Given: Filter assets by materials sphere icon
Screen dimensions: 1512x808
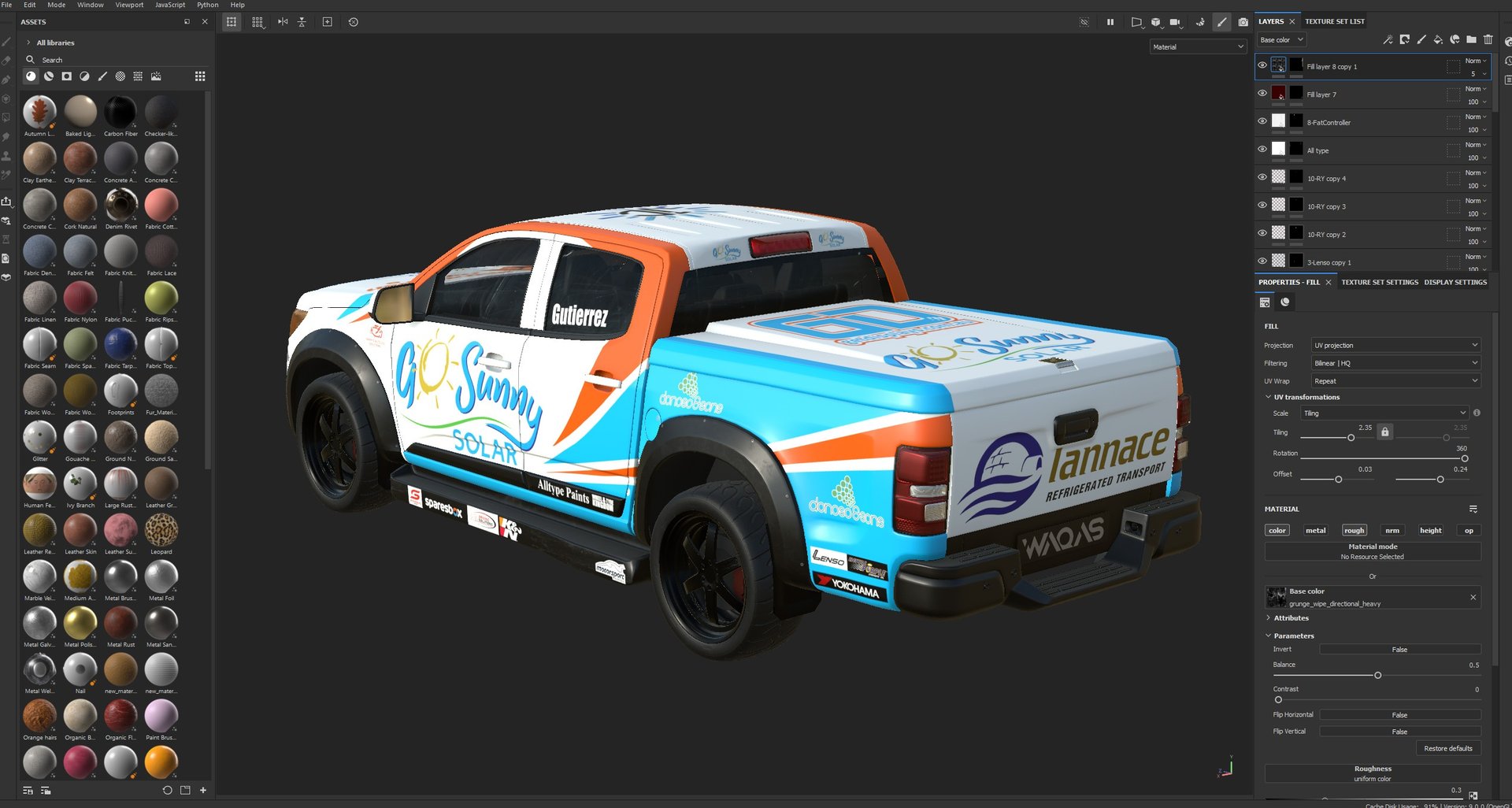Looking at the screenshot, I should [31, 76].
